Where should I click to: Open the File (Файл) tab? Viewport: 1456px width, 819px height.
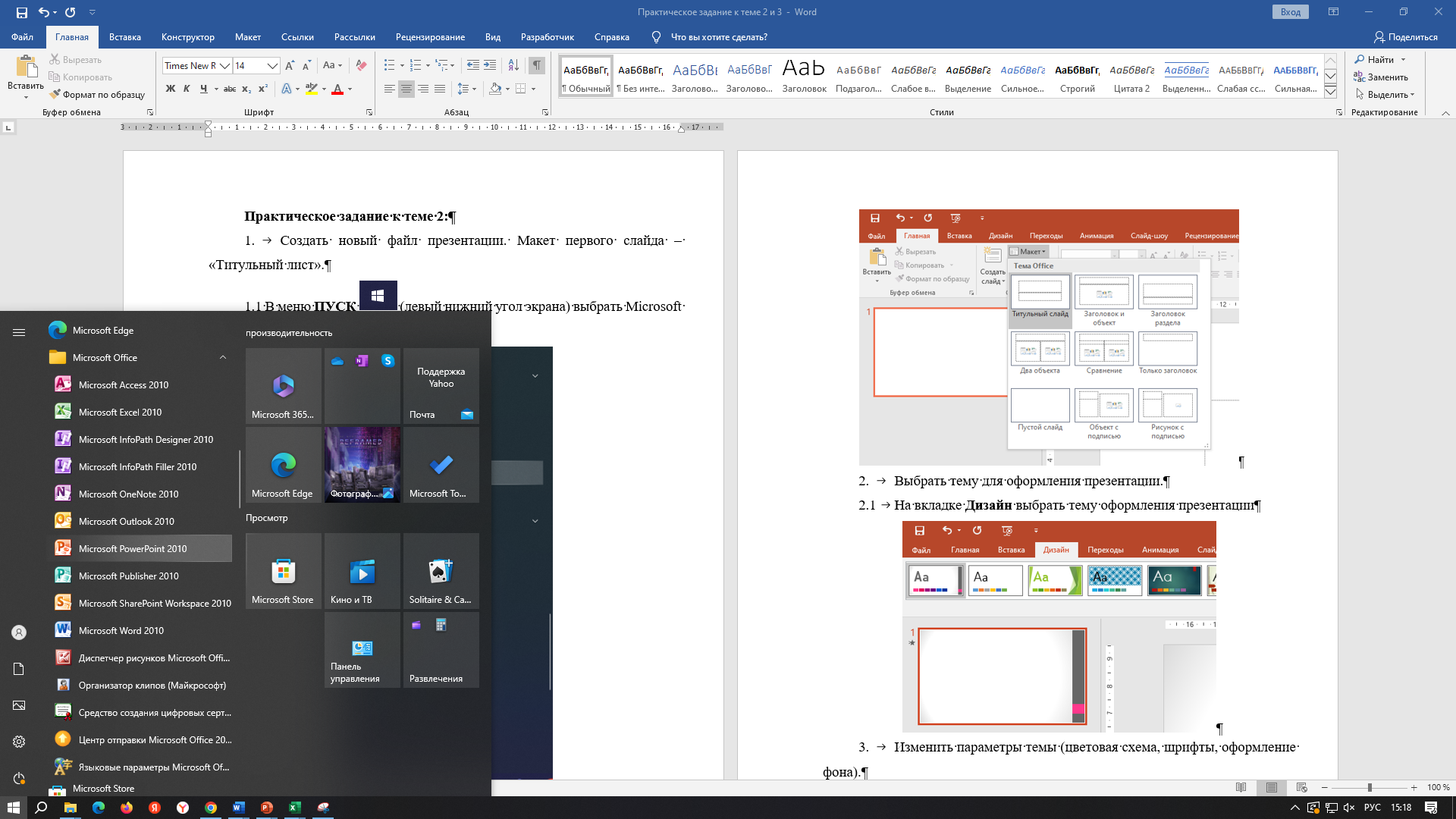[x=22, y=36]
